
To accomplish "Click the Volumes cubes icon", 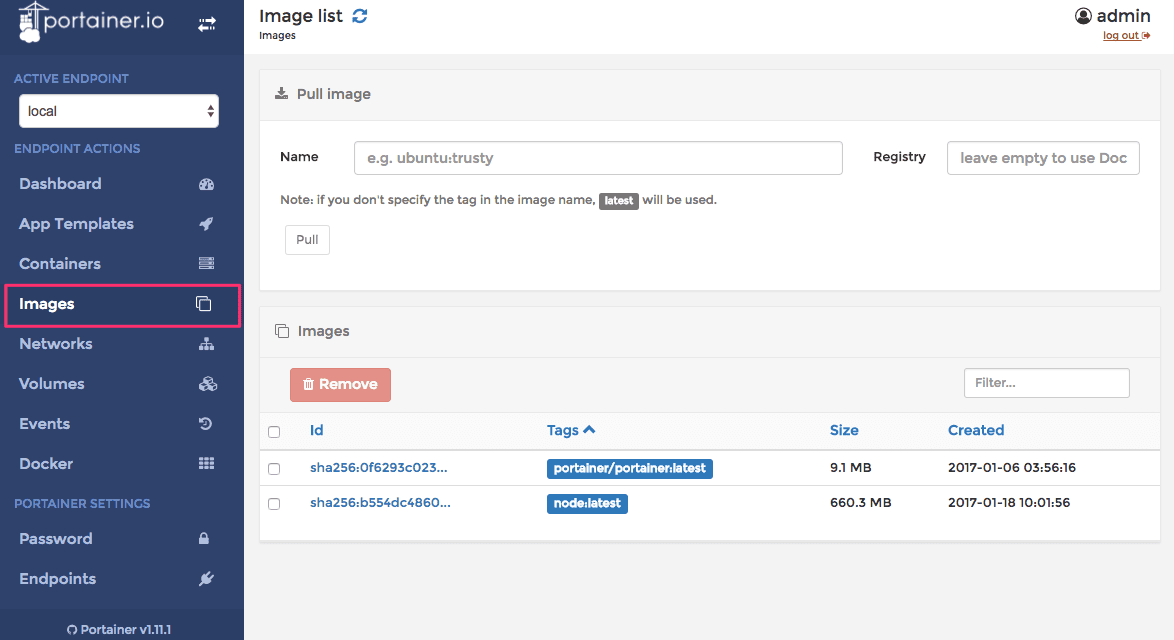I will click(207, 384).
